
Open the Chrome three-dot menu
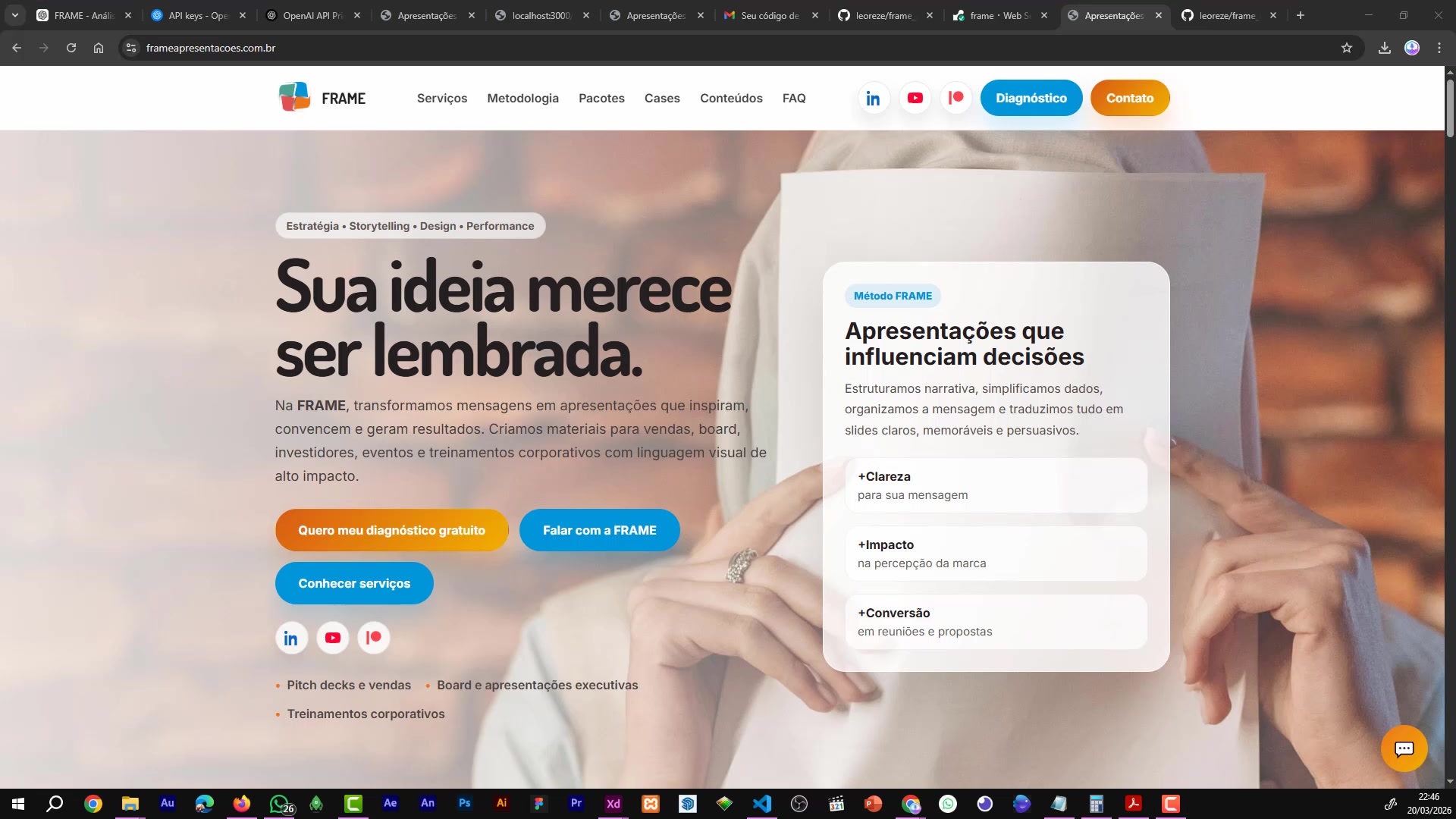coord(1439,48)
